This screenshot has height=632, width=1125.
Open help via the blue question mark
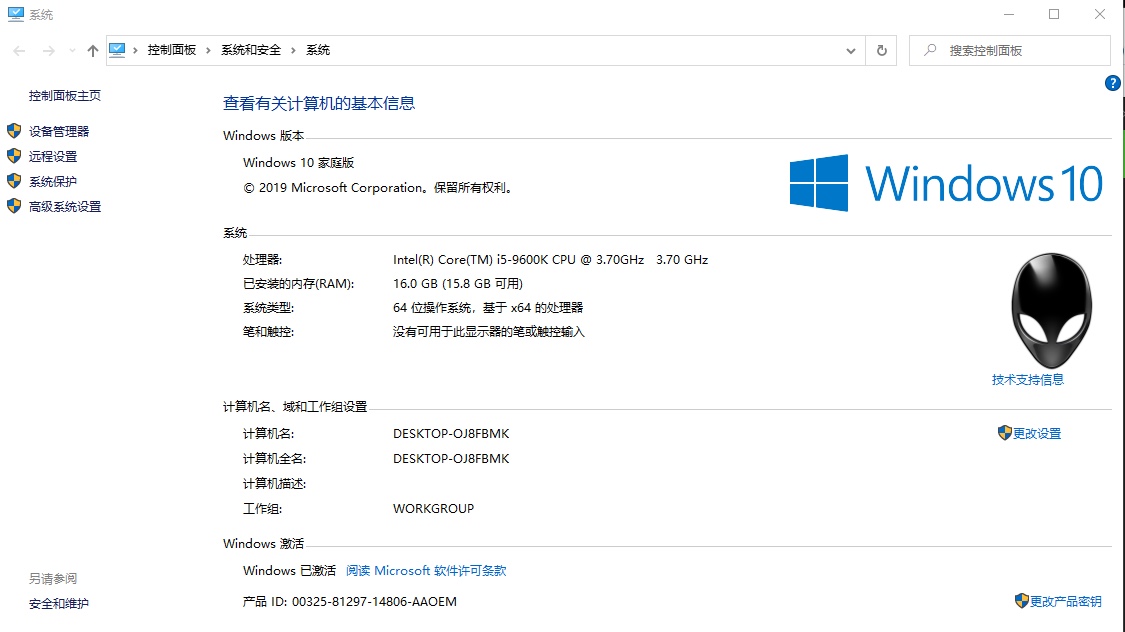(x=1112, y=84)
